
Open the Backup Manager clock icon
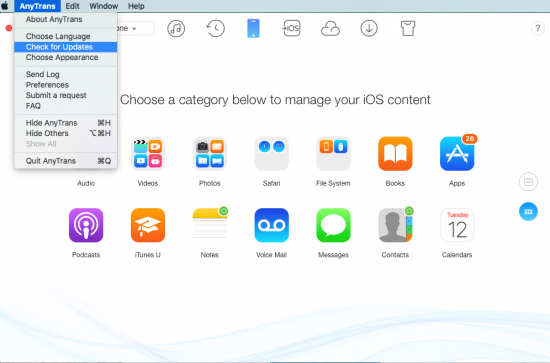pyautogui.click(x=215, y=28)
